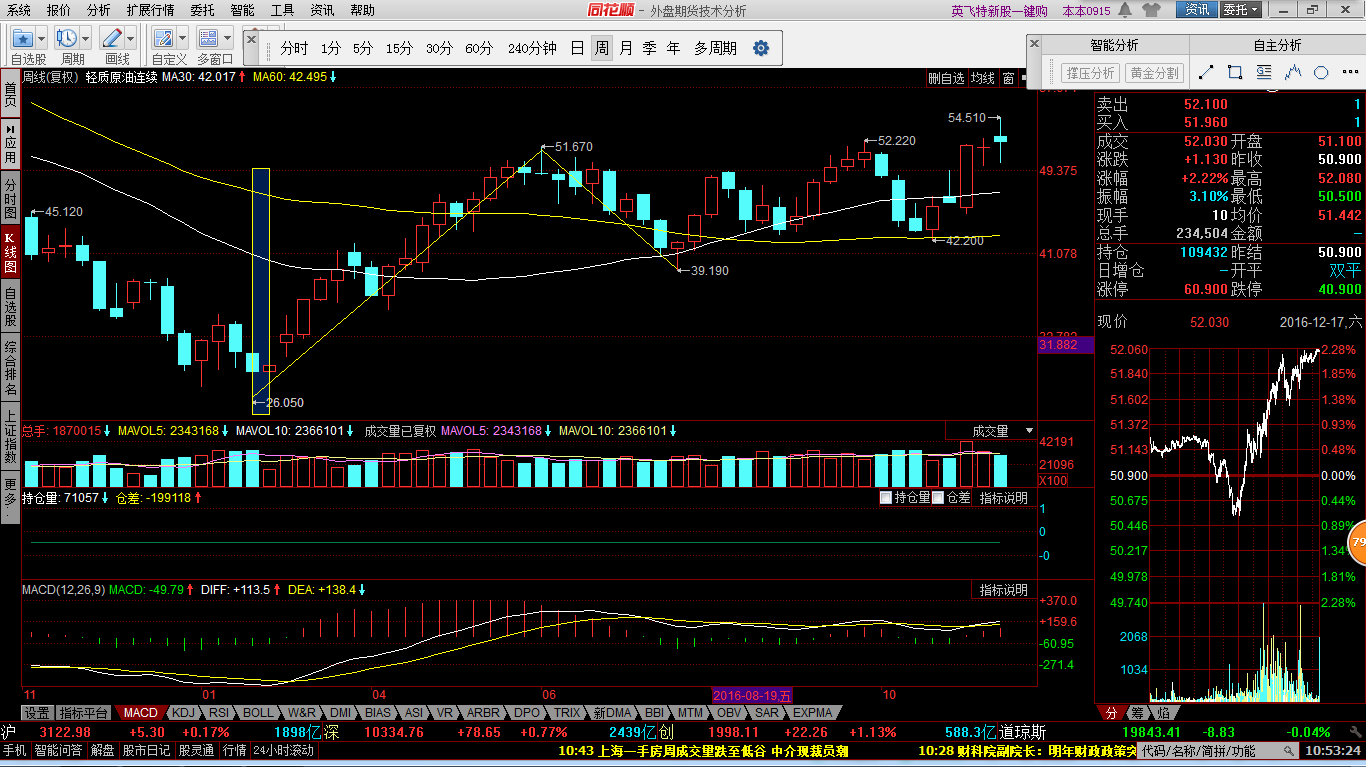Select the rectangle drawing tool

point(1235,72)
